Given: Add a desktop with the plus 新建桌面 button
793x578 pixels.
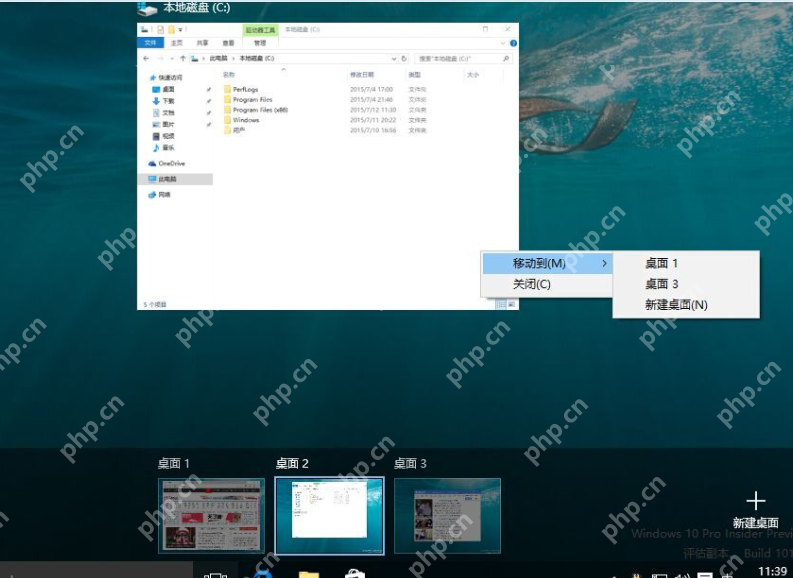Looking at the screenshot, I should tap(756, 510).
